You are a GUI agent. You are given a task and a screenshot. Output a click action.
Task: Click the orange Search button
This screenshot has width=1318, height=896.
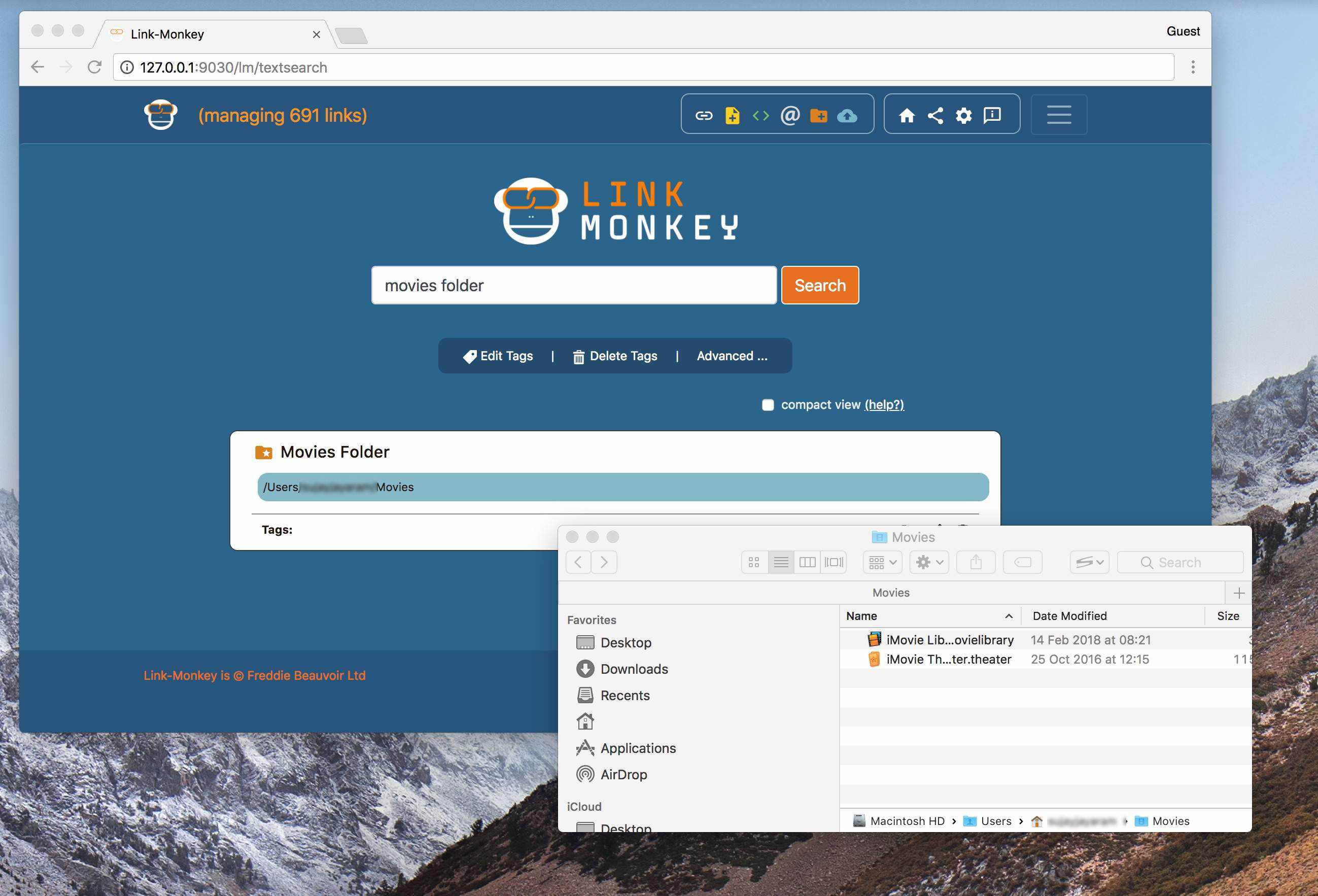[x=820, y=285]
